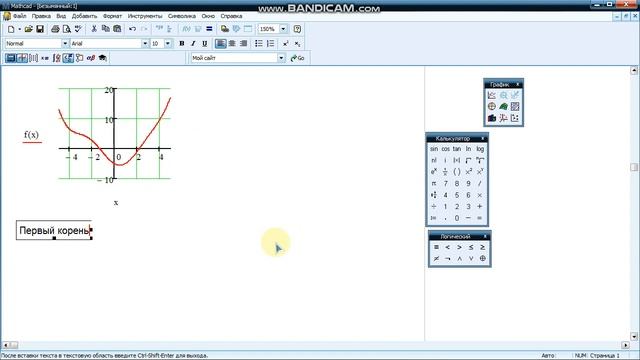Toggle Italic formatting
Screen dimensions: 640x360
pos(193,43)
